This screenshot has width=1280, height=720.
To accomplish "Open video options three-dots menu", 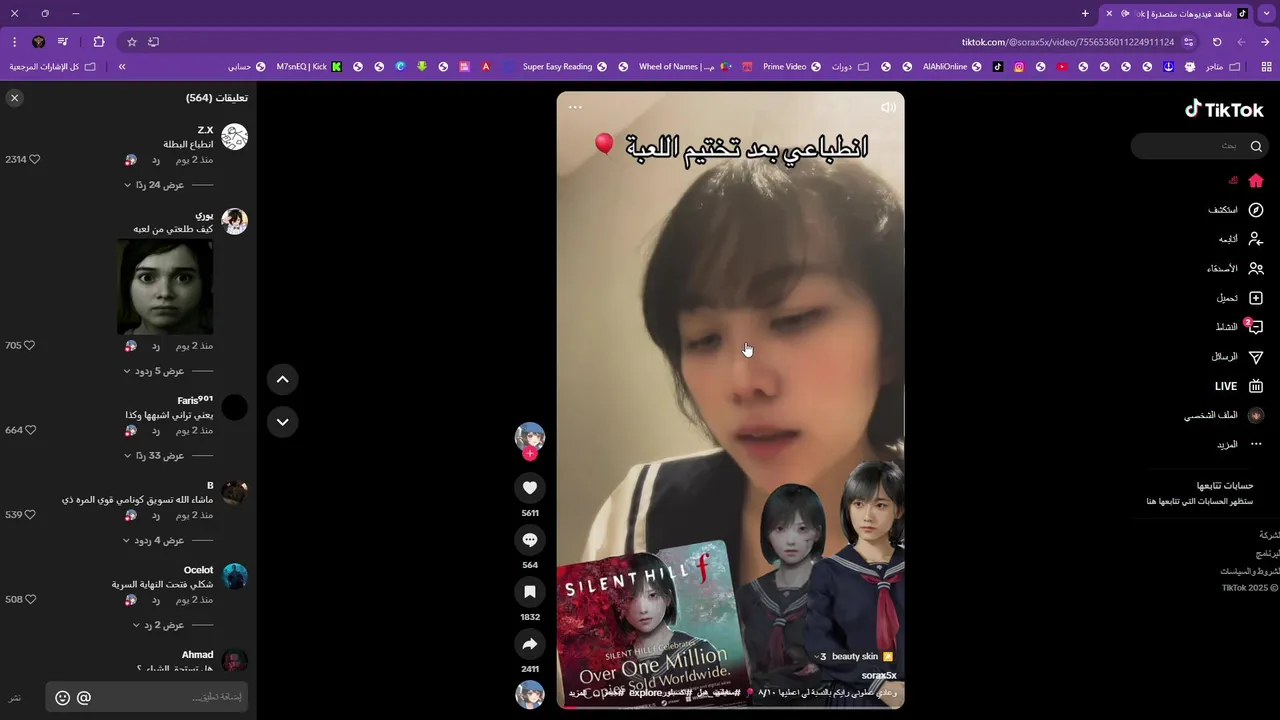I will coord(575,107).
